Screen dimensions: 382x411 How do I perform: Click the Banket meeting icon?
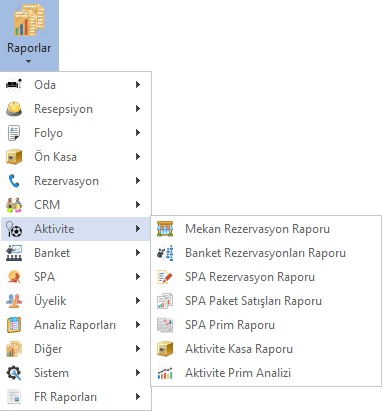coord(14,253)
